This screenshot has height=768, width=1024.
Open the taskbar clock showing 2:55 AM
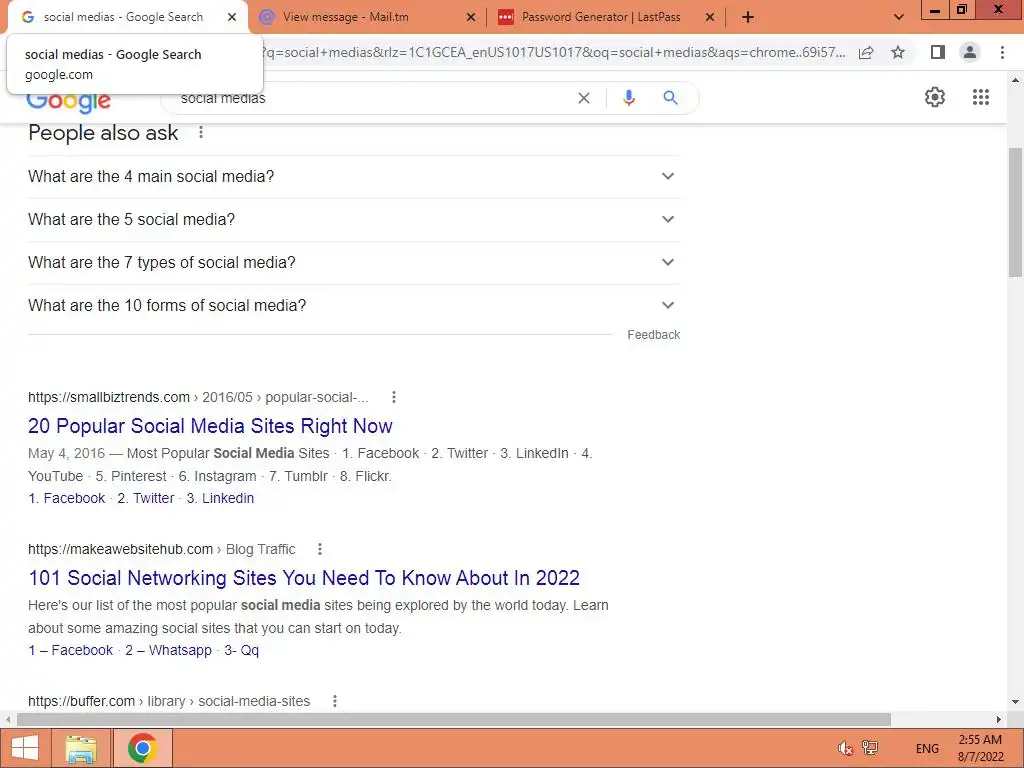pyautogui.click(x=980, y=748)
